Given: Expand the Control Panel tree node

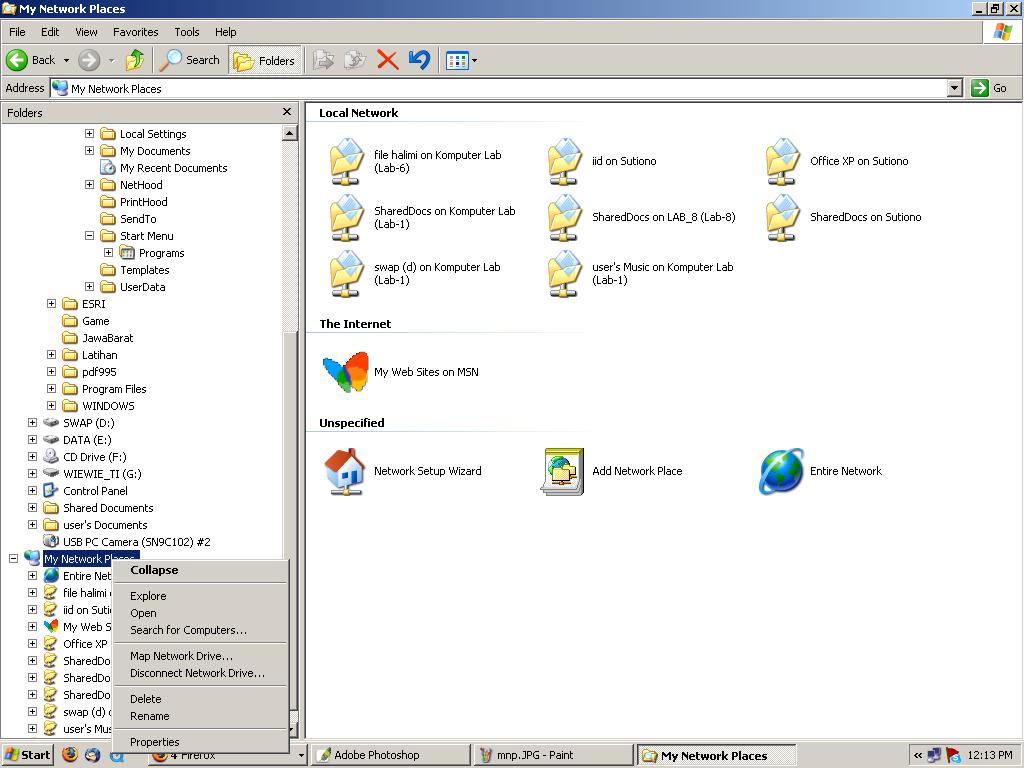Looking at the screenshot, I should [32, 490].
